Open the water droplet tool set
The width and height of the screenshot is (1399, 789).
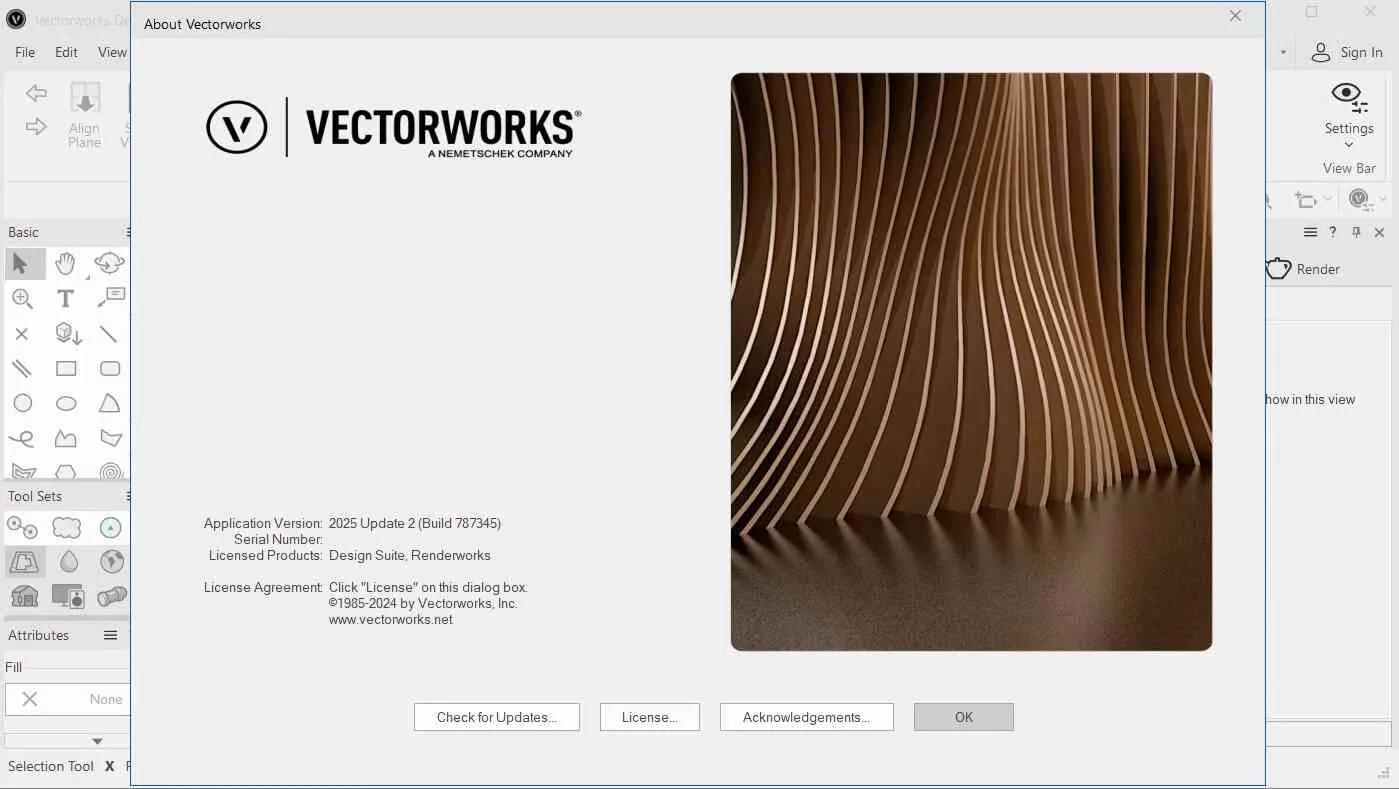tap(67, 561)
